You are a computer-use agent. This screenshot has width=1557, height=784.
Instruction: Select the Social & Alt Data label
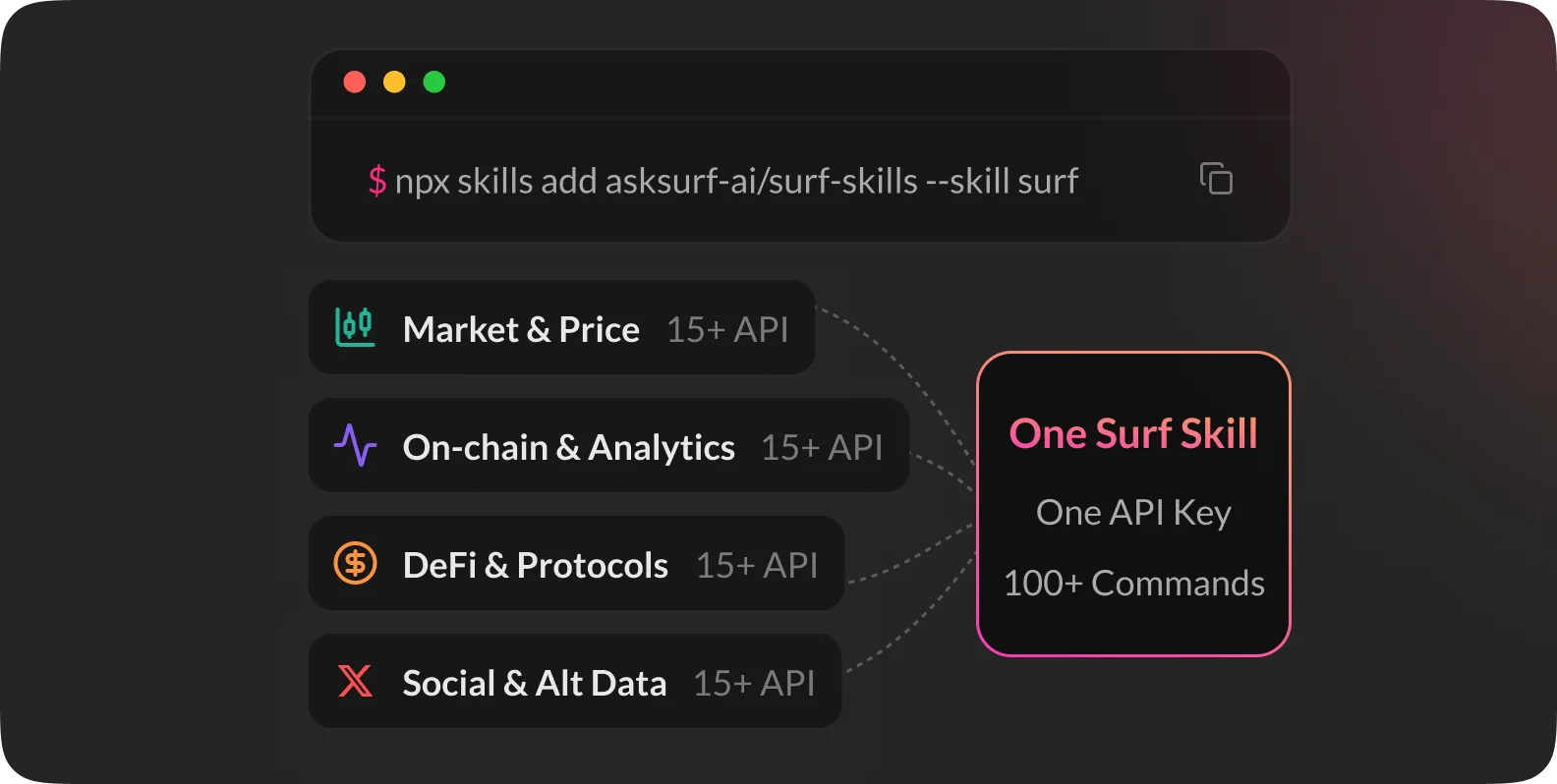click(535, 684)
